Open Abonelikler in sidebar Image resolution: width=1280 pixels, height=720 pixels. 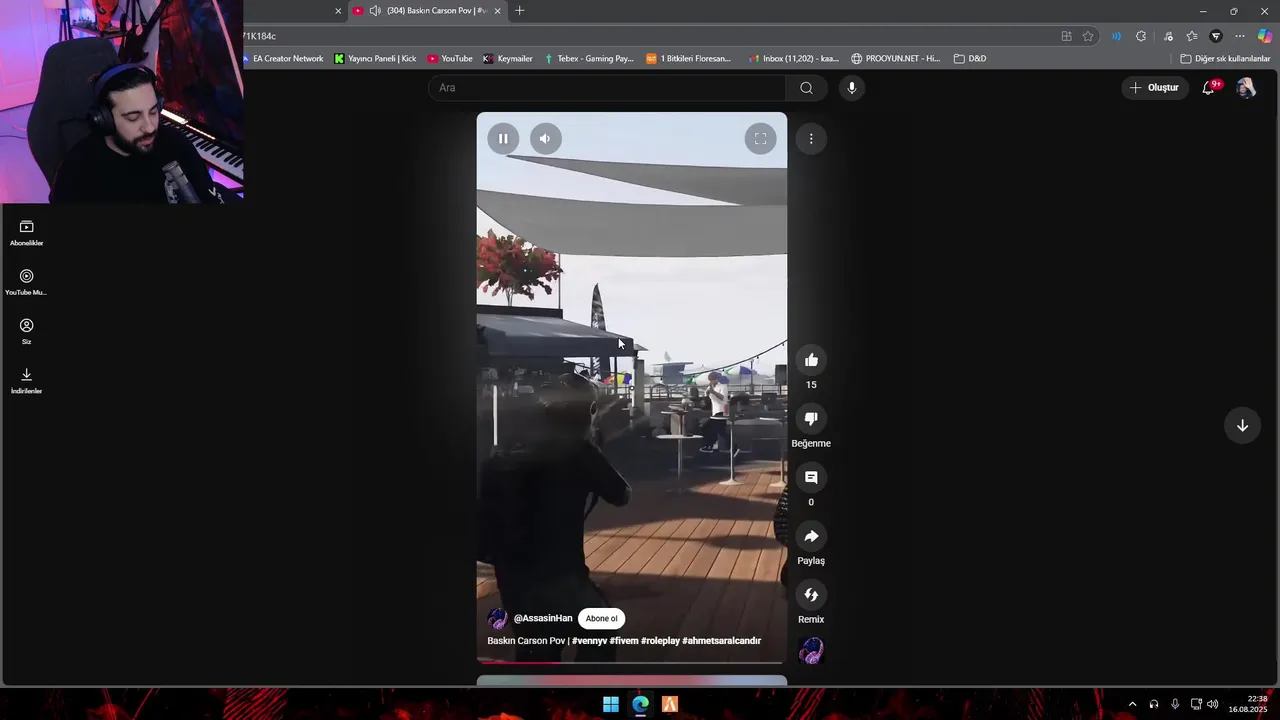click(x=27, y=233)
